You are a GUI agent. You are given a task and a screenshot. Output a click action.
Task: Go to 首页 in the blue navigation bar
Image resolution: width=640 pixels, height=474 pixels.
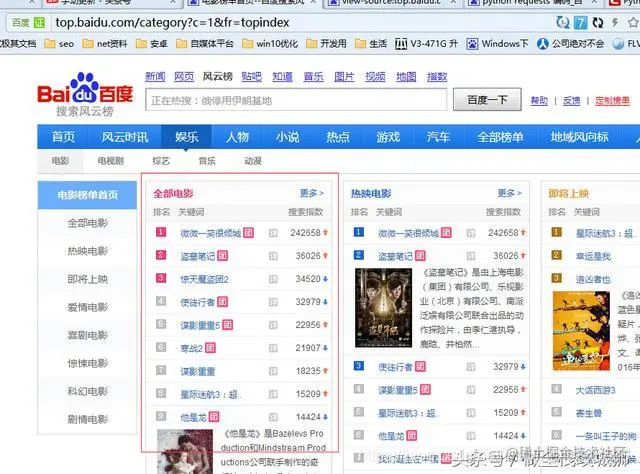click(x=63, y=137)
